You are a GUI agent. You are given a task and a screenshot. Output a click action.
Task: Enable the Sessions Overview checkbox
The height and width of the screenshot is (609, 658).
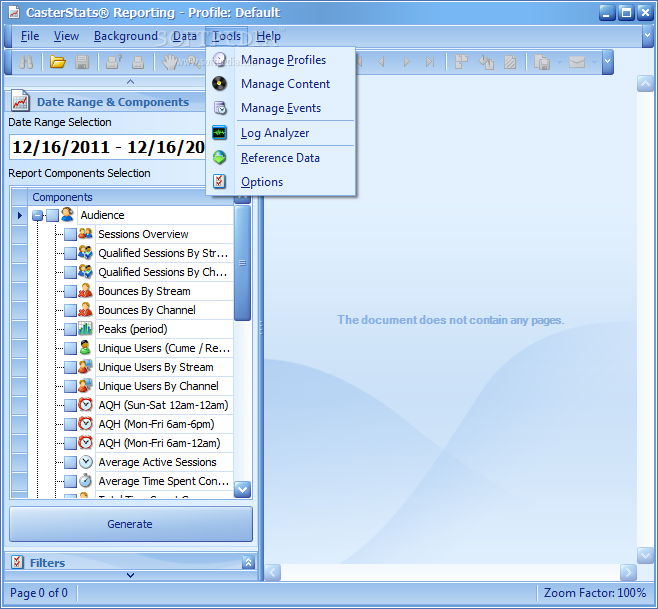(x=70, y=234)
